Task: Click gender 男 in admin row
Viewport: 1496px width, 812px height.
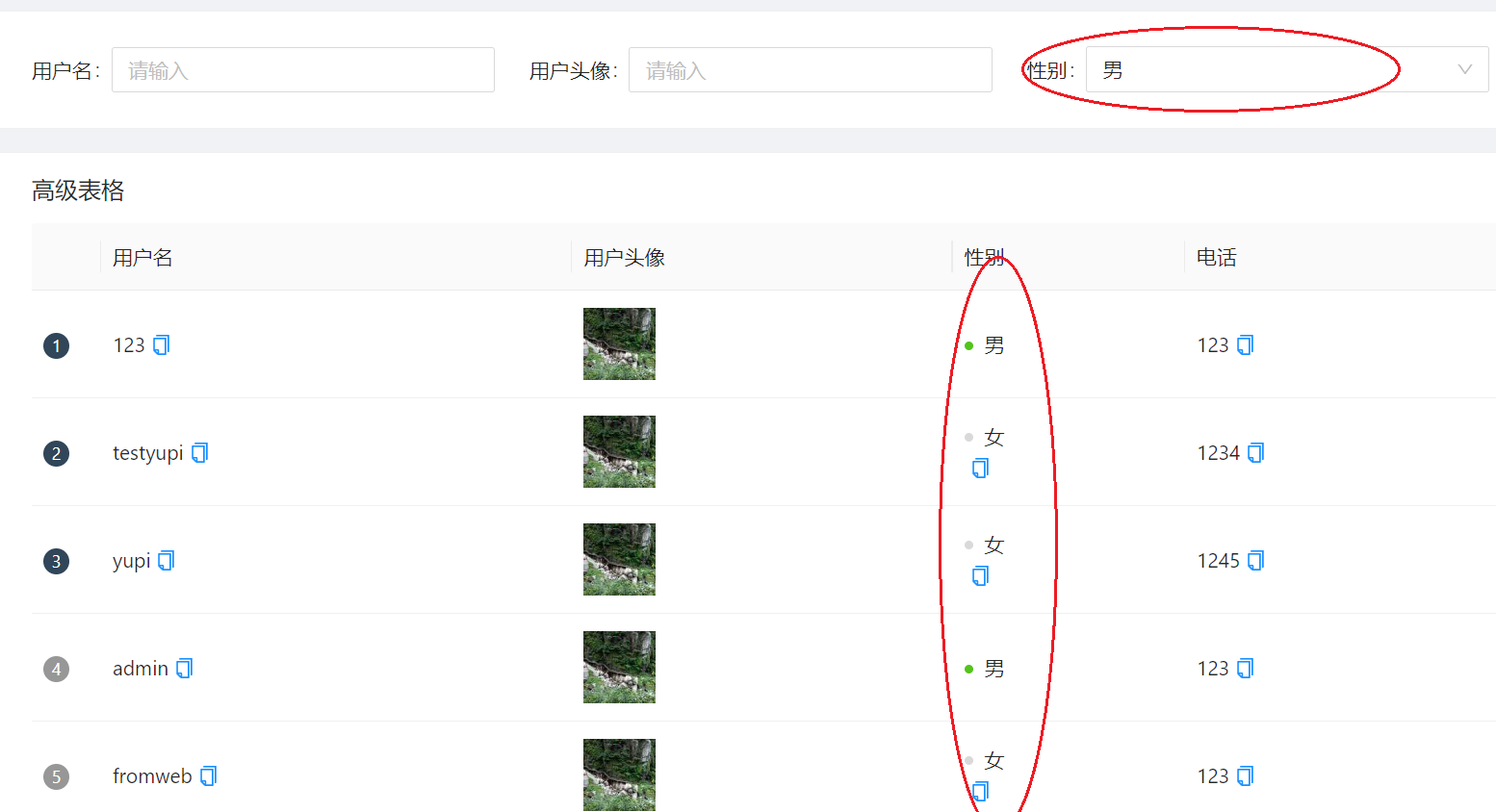Action: tap(993, 668)
